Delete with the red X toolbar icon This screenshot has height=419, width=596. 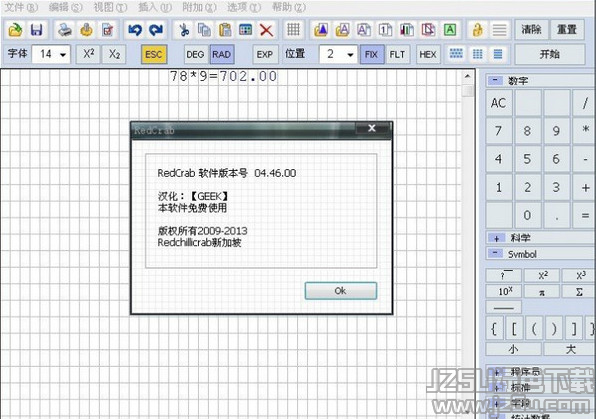tap(266, 30)
